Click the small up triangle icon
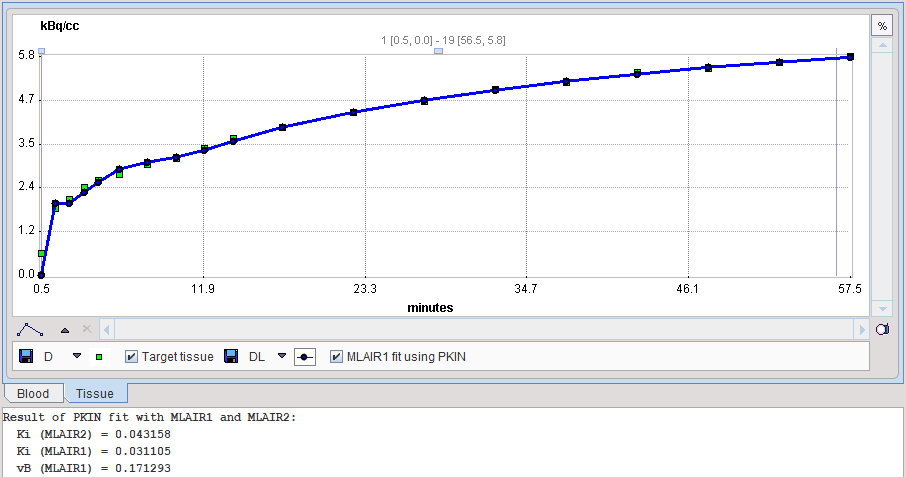This screenshot has width=906, height=477. 65,330
